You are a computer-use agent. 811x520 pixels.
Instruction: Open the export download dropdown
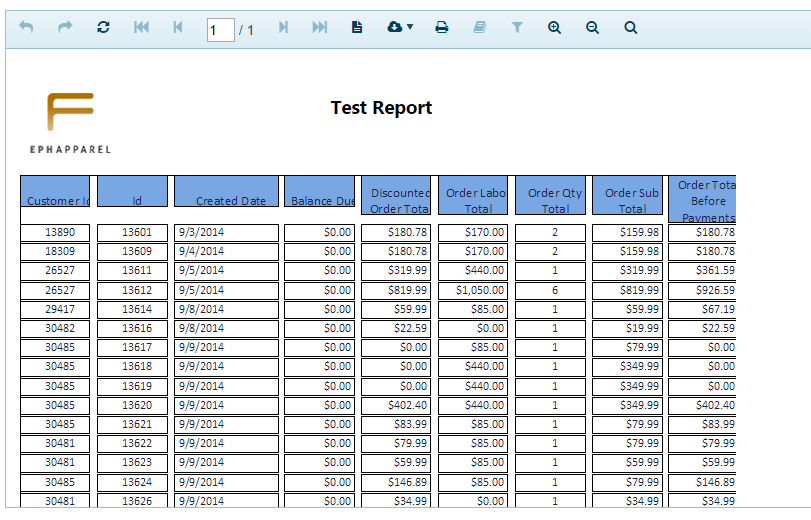coord(399,28)
